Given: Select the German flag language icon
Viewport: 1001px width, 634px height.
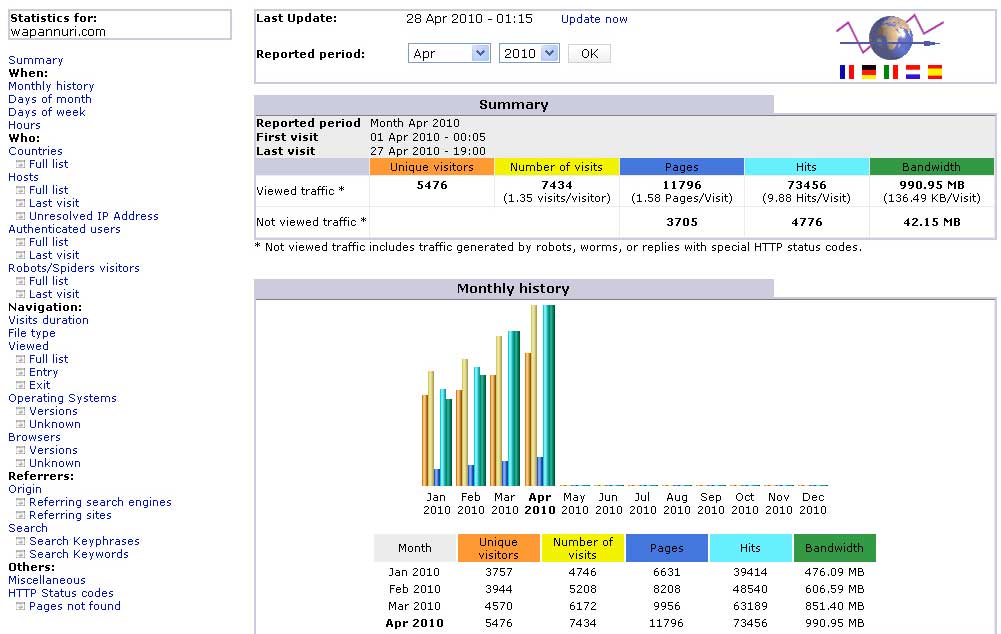Looking at the screenshot, I should coord(868,72).
